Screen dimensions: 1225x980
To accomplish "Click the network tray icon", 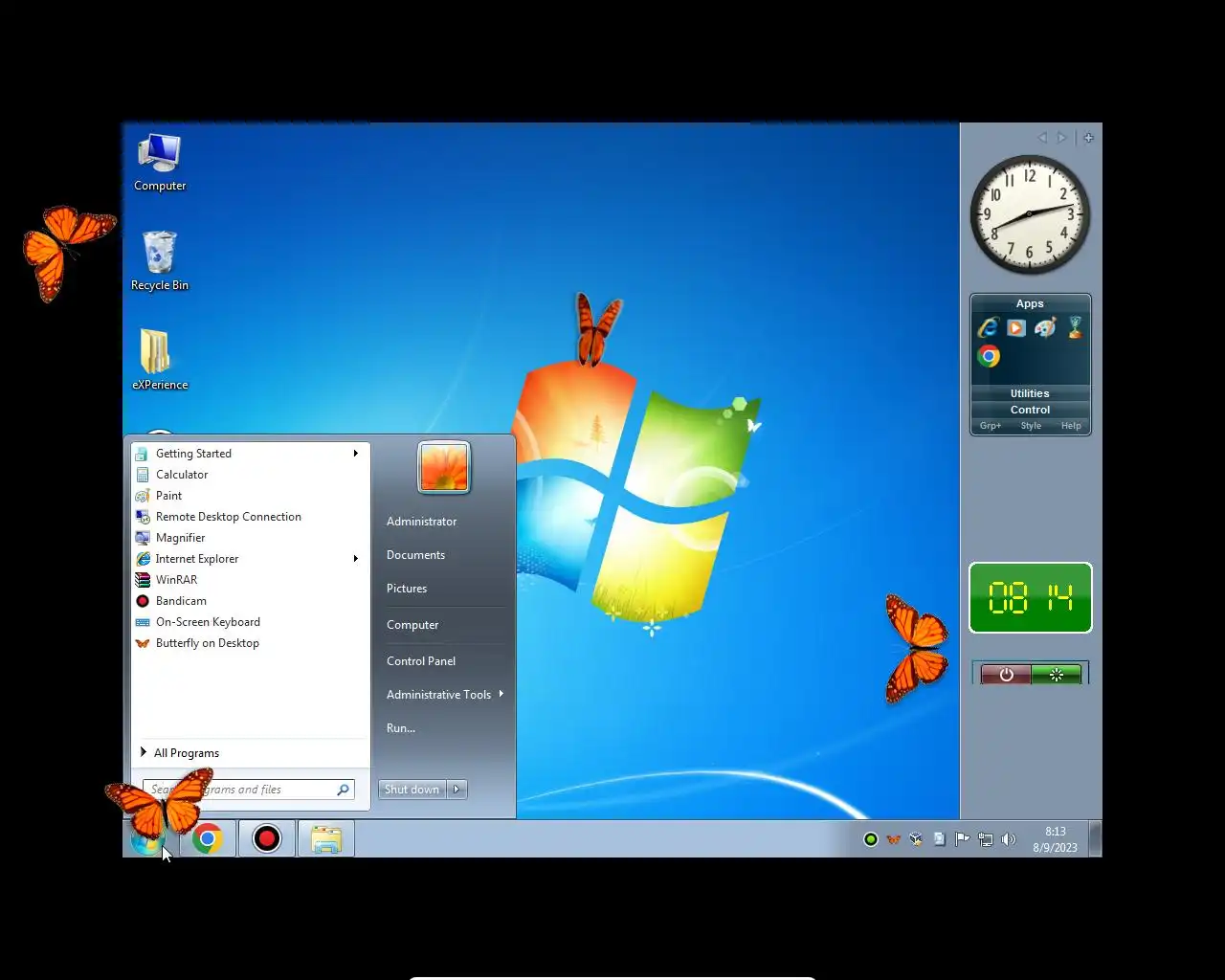I will [985, 839].
